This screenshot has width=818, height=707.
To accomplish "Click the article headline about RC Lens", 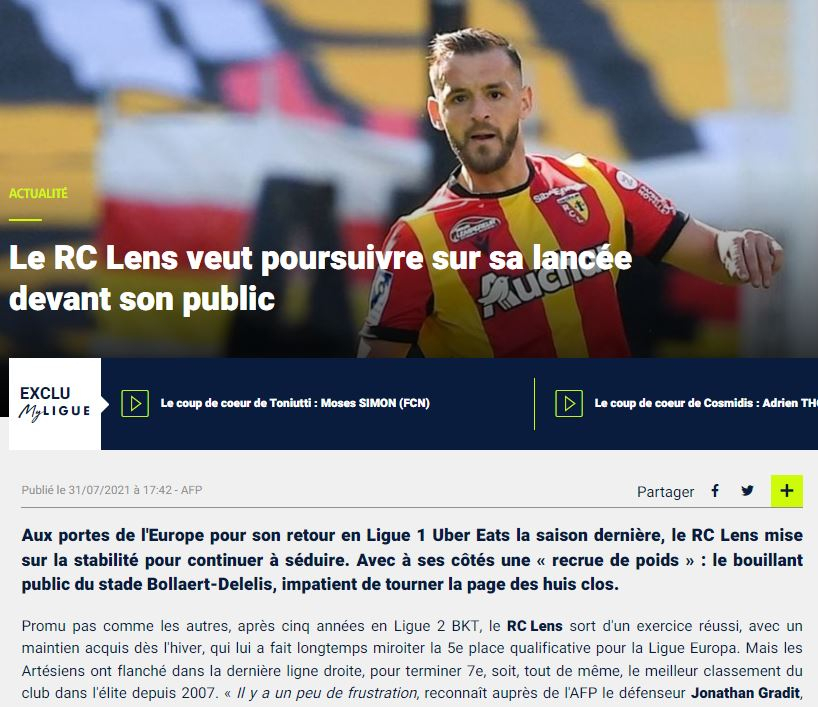I will coord(320,278).
